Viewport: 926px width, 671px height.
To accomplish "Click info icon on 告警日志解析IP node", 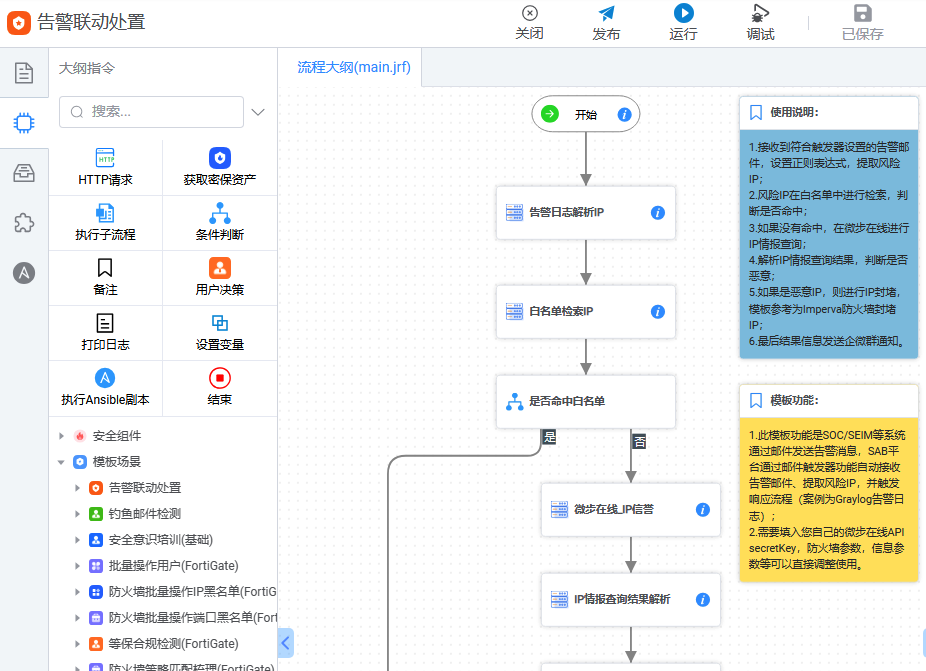I will point(658,213).
